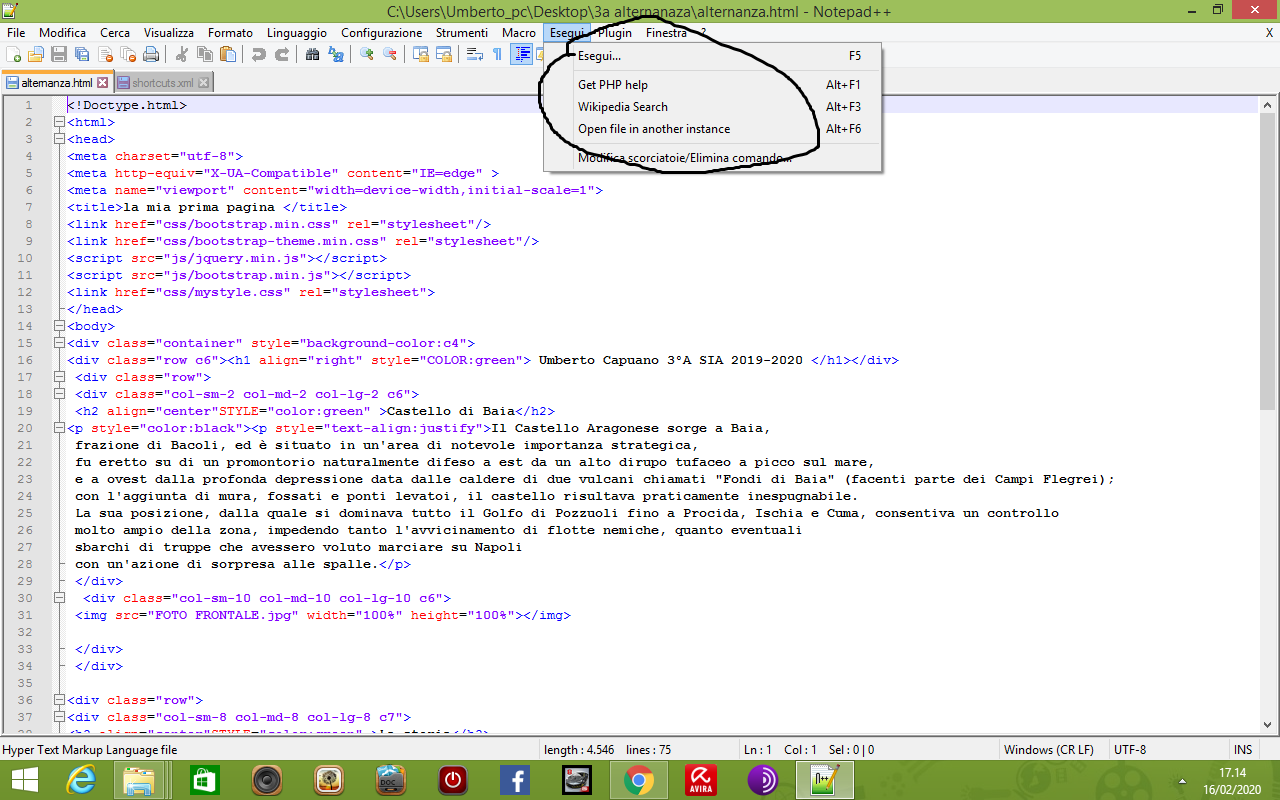The image size is (1280, 800).
Task: Collapse the head fold marker on line 3
Action: pos(59,139)
